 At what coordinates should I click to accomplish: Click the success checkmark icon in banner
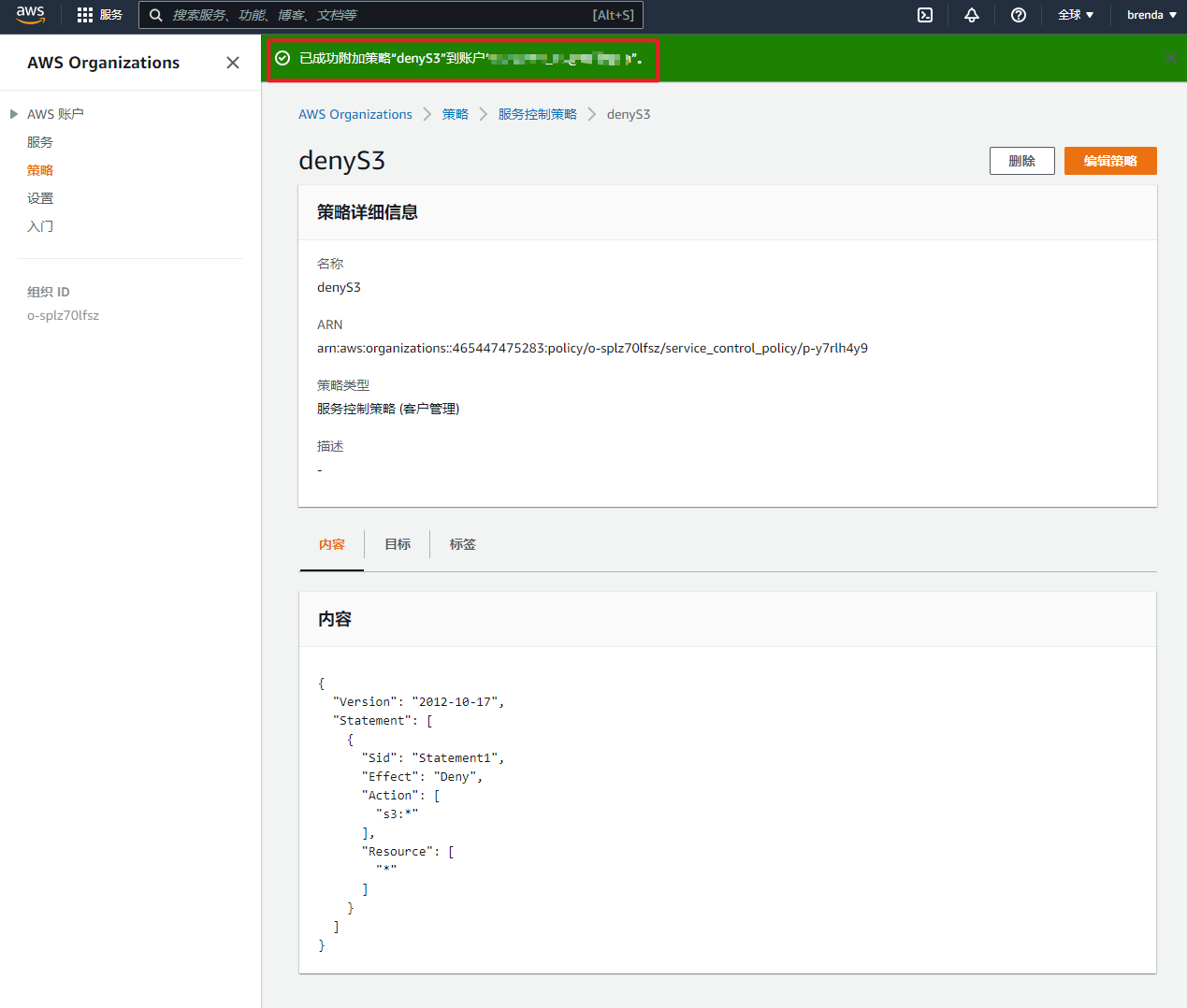pyautogui.click(x=282, y=58)
